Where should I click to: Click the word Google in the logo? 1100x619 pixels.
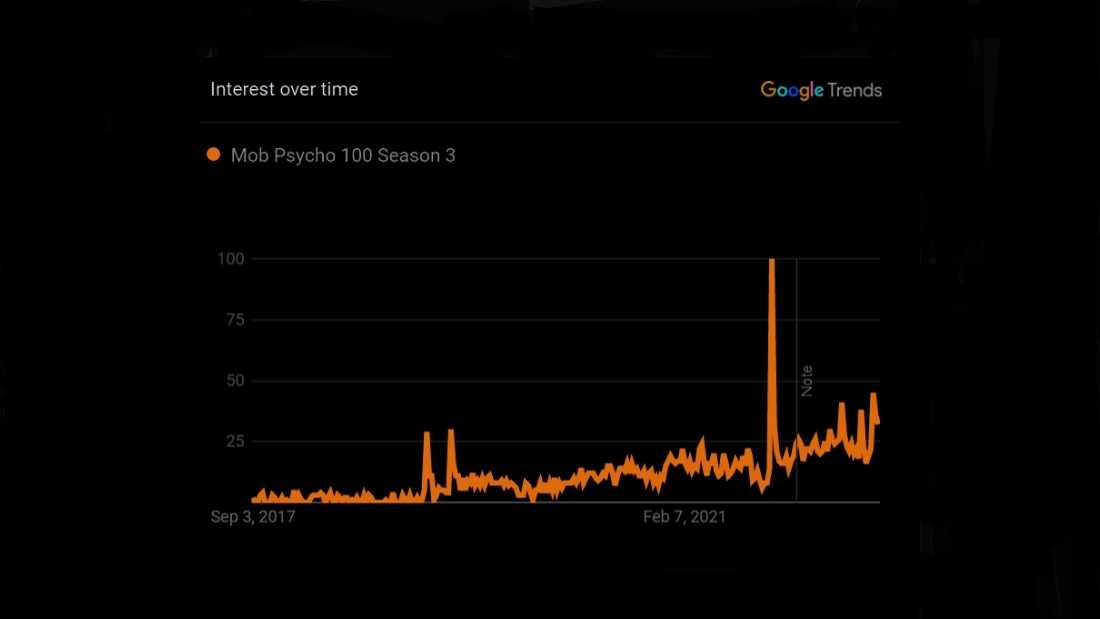coord(792,90)
